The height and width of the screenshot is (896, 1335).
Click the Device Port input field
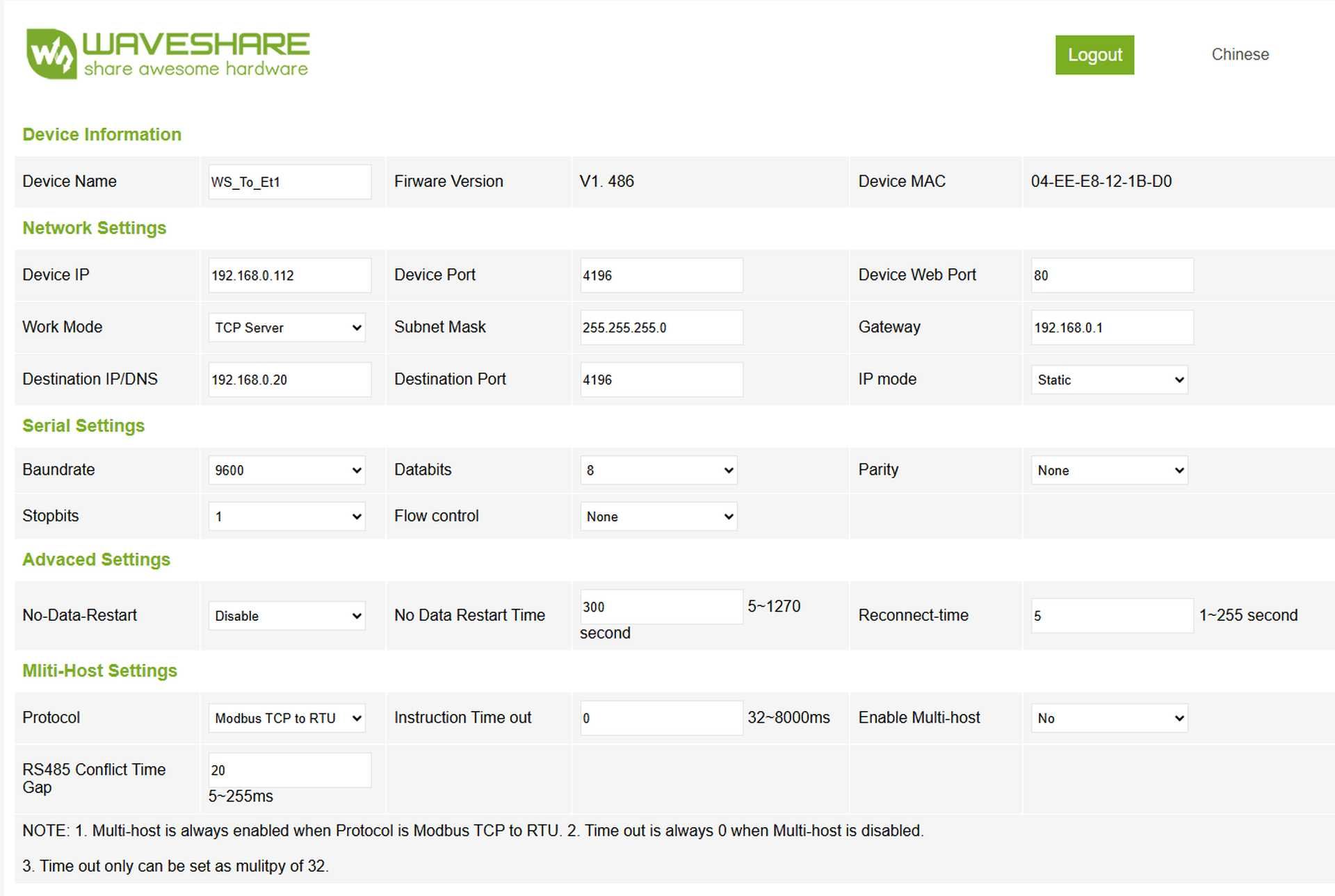coord(661,275)
